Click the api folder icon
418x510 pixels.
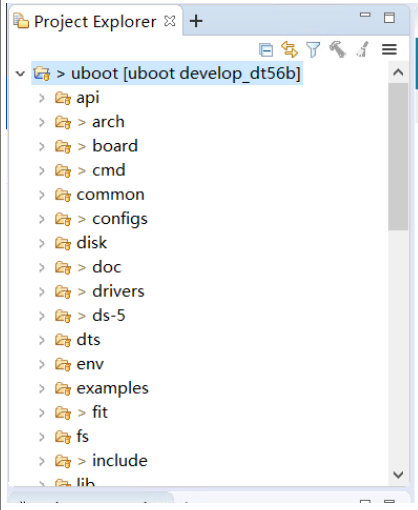point(63,98)
